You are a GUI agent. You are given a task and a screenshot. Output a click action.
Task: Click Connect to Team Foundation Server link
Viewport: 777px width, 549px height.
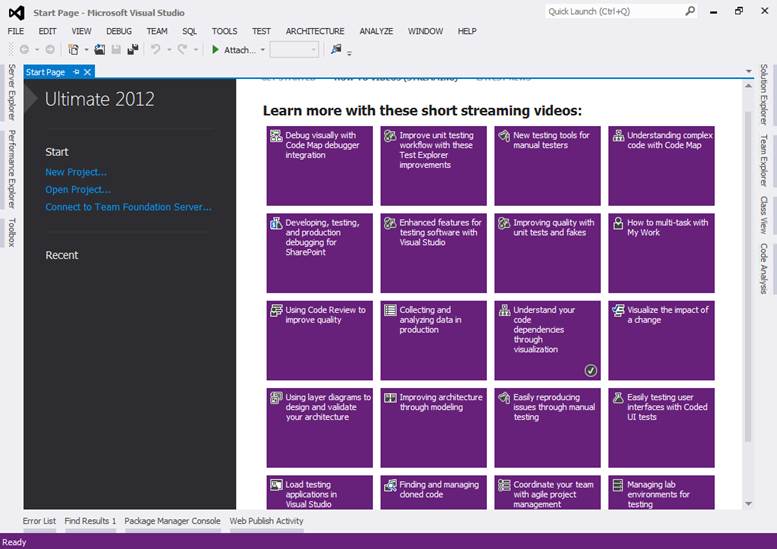[128, 207]
